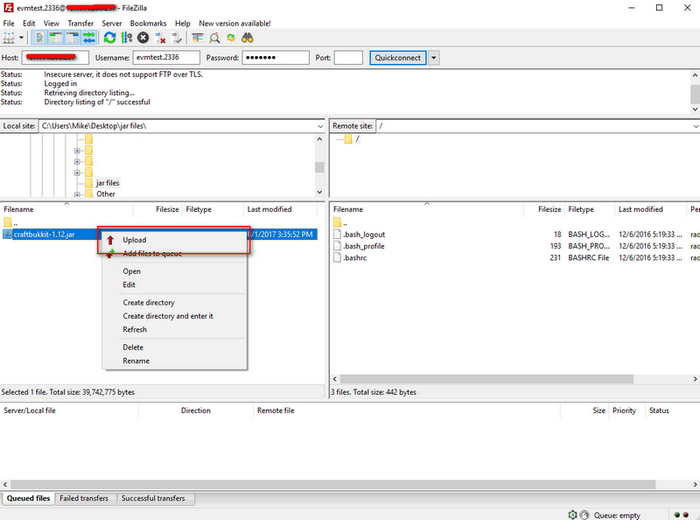Open New version available! menu
Viewport: 700px width, 520px height.
tap(235, 23)
